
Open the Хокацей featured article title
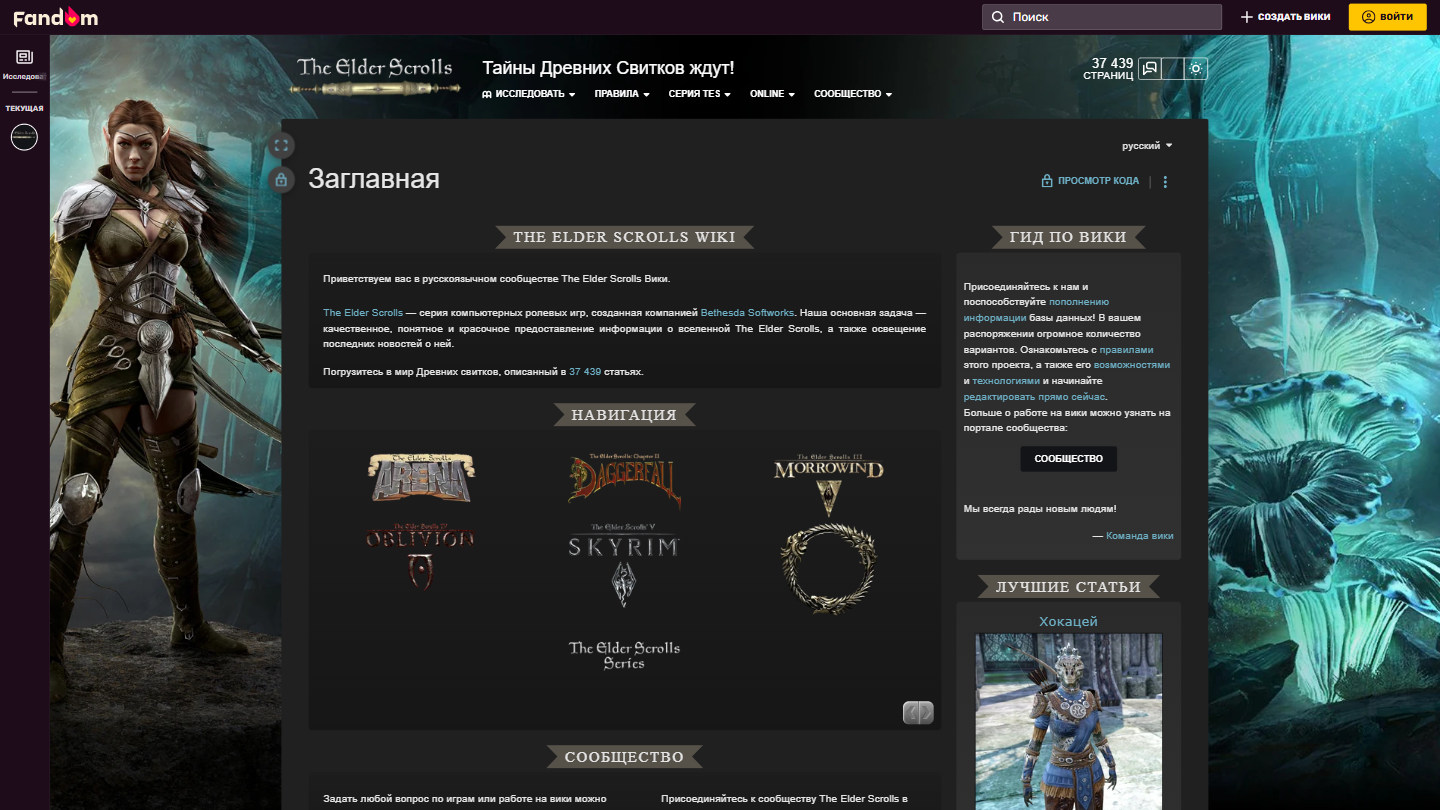(1068, 621)
